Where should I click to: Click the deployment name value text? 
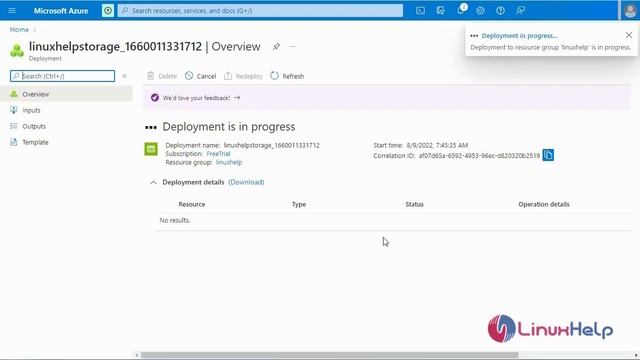pyautogui.click(x=272, y=145)
